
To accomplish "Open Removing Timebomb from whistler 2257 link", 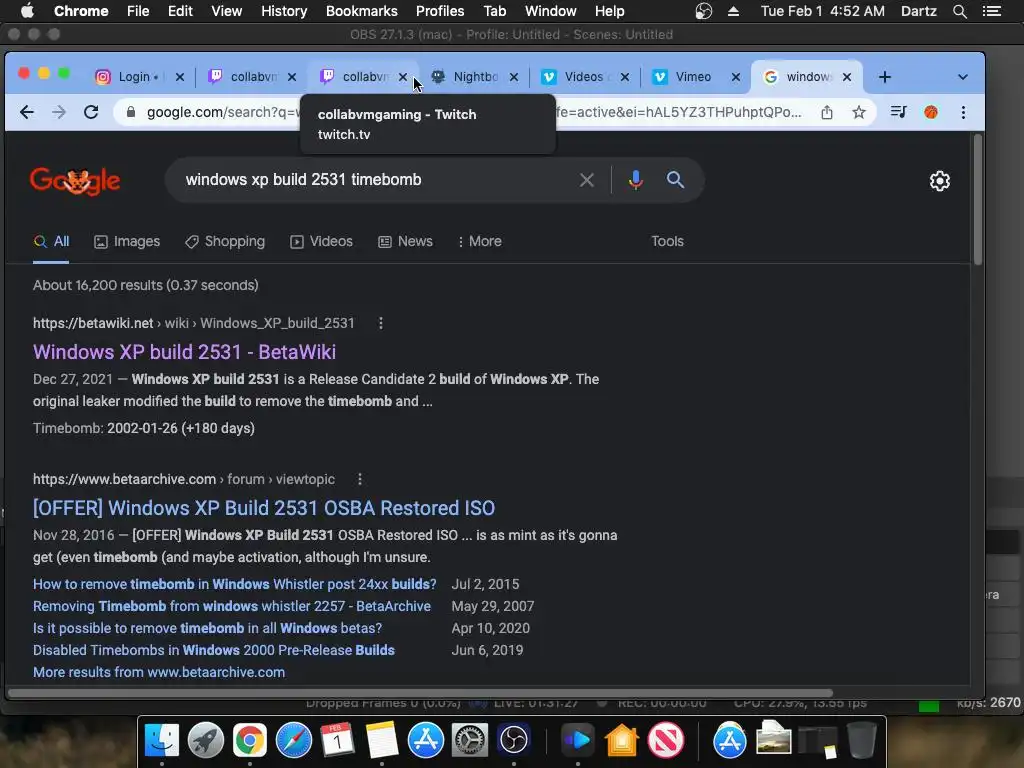I will point(232,607).
